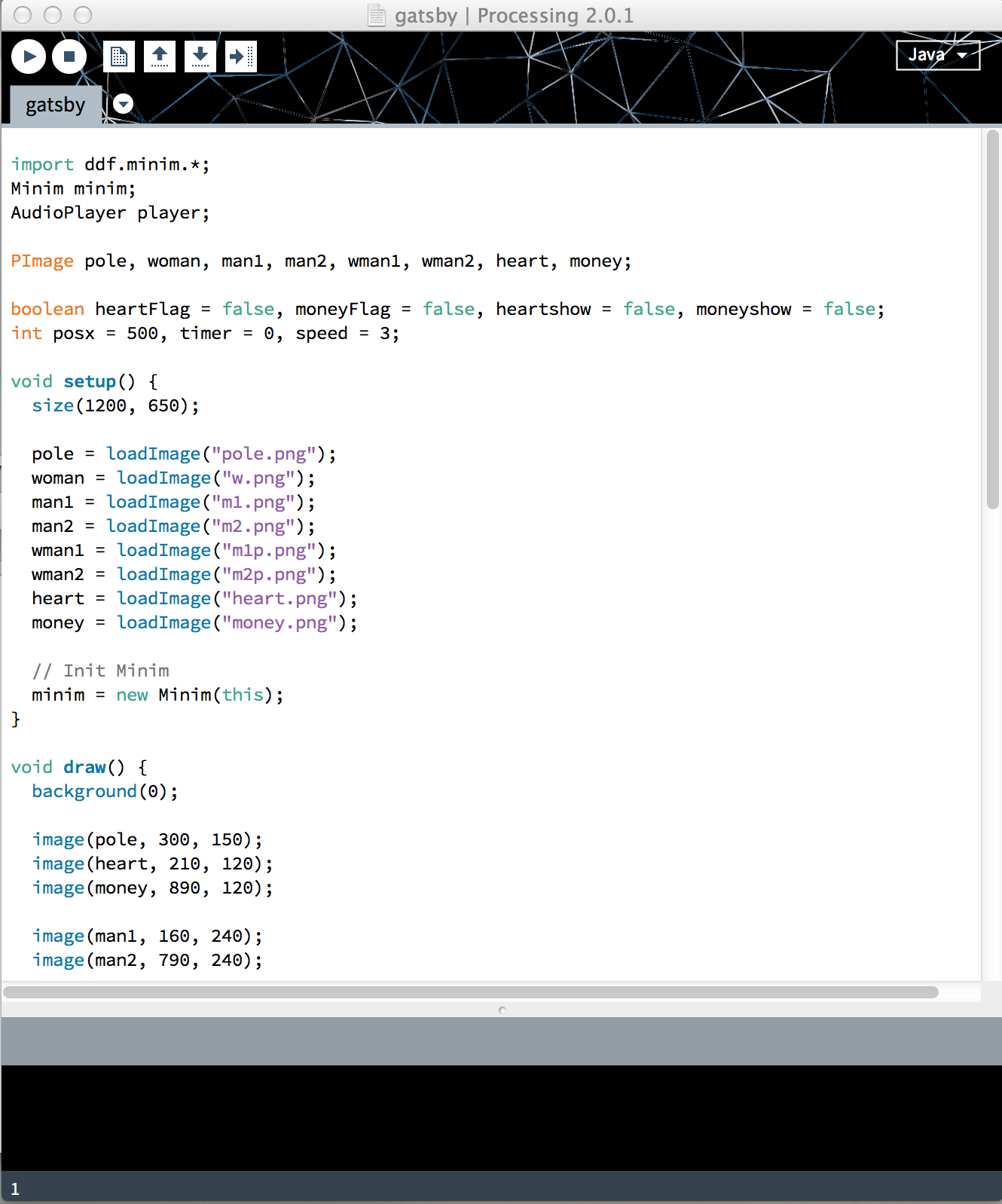Click the 'image(heart, 210, 120);' line

(153, 863)
